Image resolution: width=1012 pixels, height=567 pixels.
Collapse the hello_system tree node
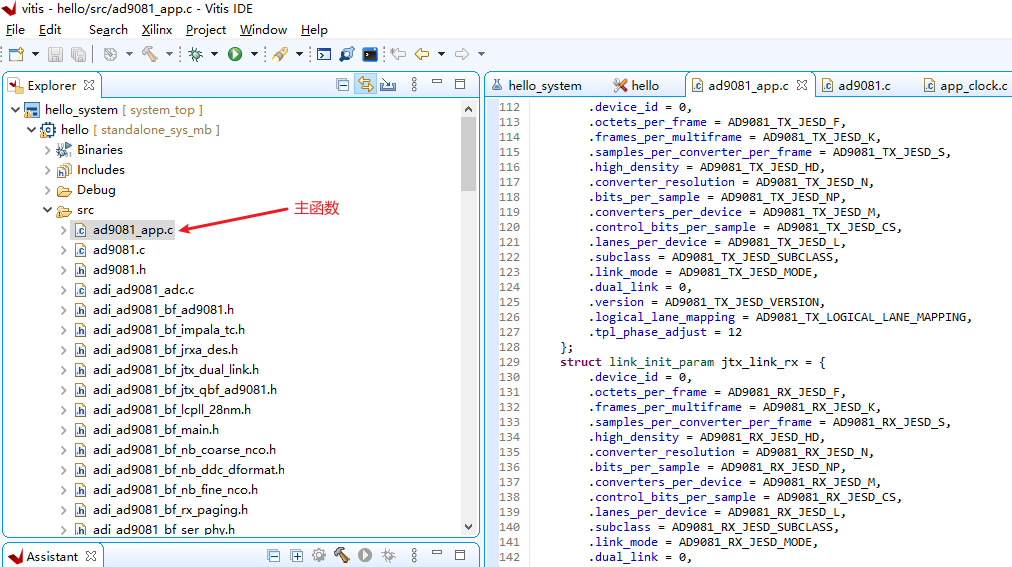click(x=15, y=110)
